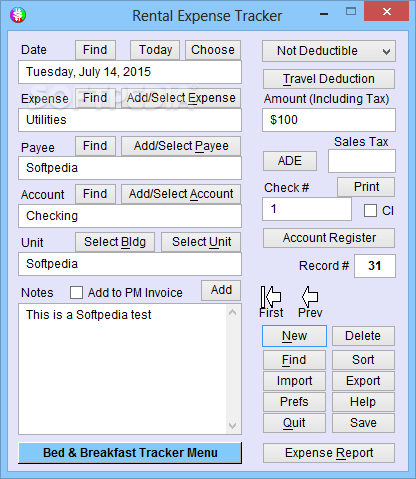Go to previous record with Prev arrow
416x479 pixels.
pyautogui.click(x=310, y=296)
